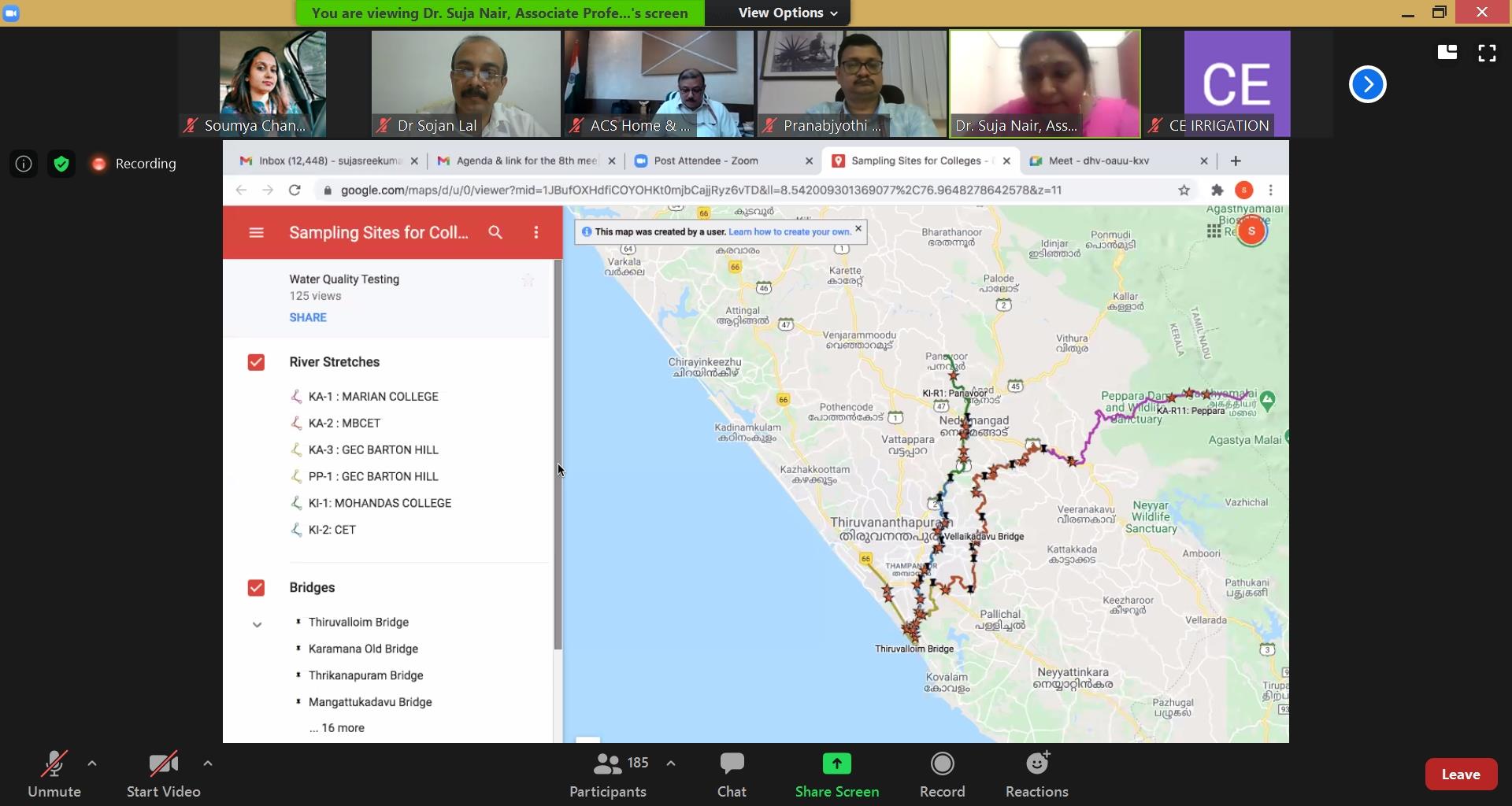This screenshot has height=806, width=1512.
Task: Select KA-1 : MARIAN COLLEGE river stretch
Action: (373, 397)
